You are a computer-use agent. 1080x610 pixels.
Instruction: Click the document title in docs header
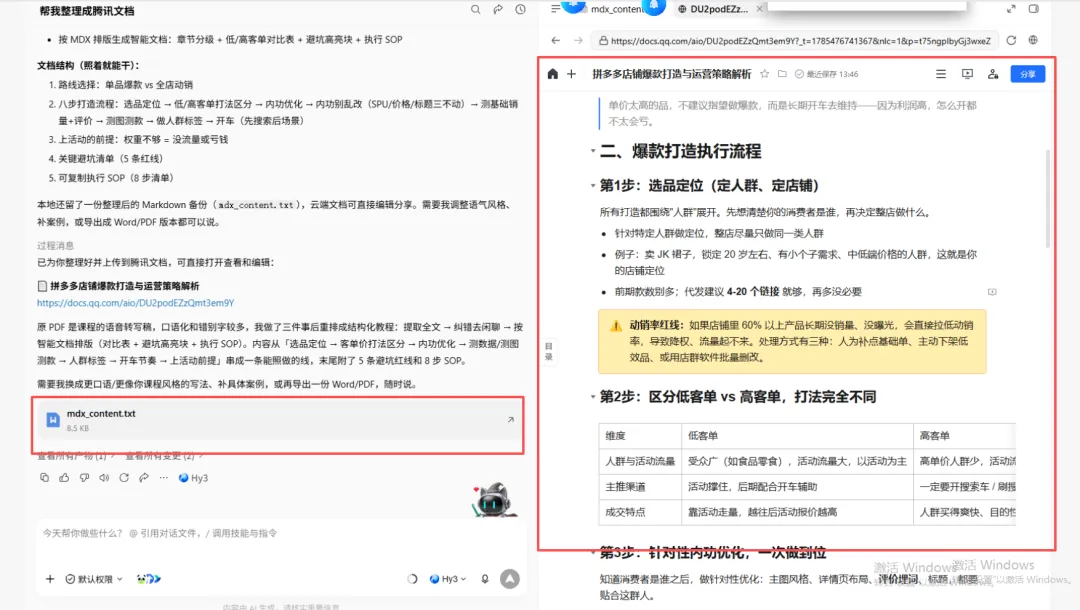tap(672, 74)
